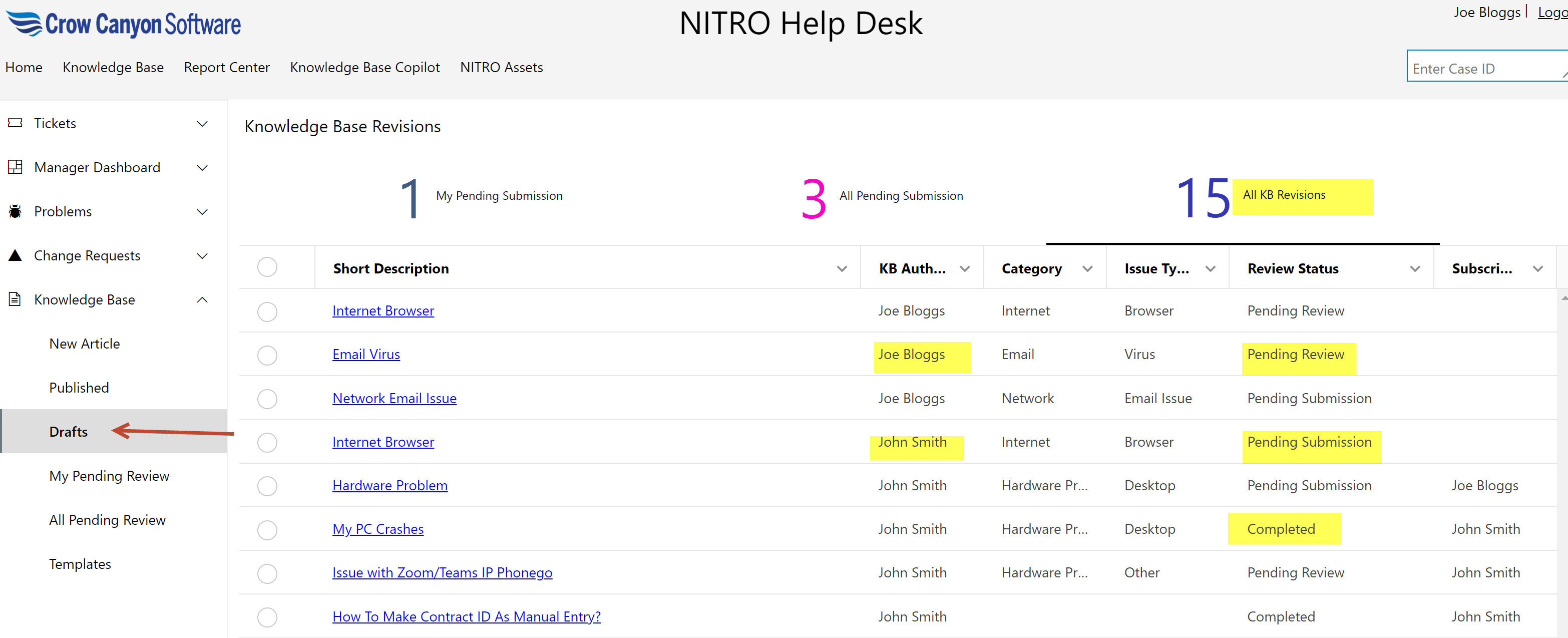Viewport: 1568px width, 638px height.
Task: Toggle the select-all circle in the header
Action: click(267, 267)
